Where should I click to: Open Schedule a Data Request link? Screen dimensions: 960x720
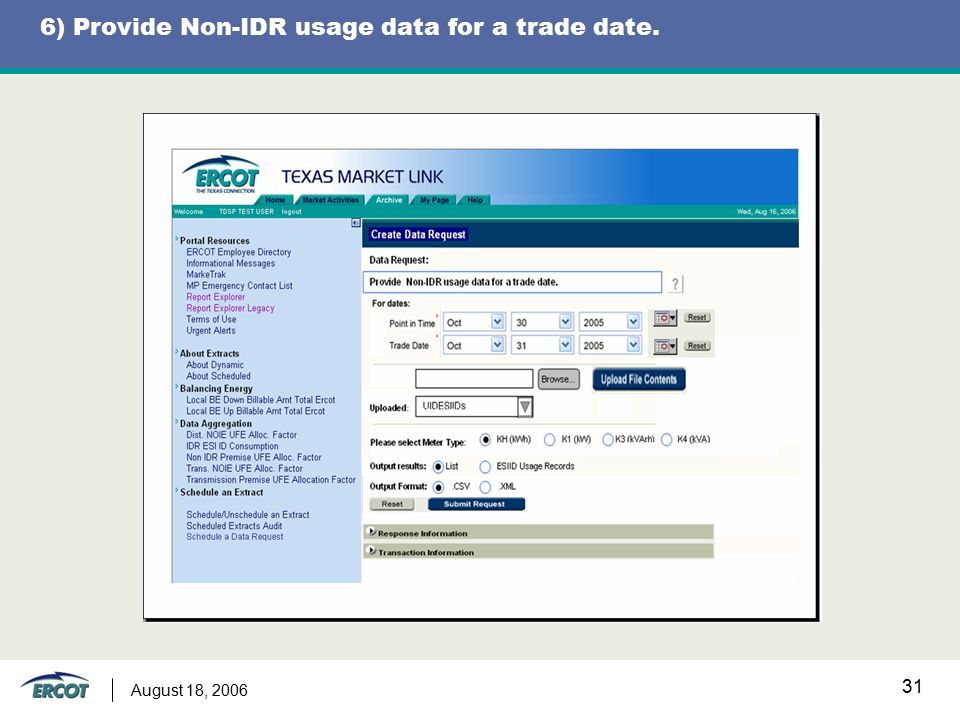(x=235, y=537)
